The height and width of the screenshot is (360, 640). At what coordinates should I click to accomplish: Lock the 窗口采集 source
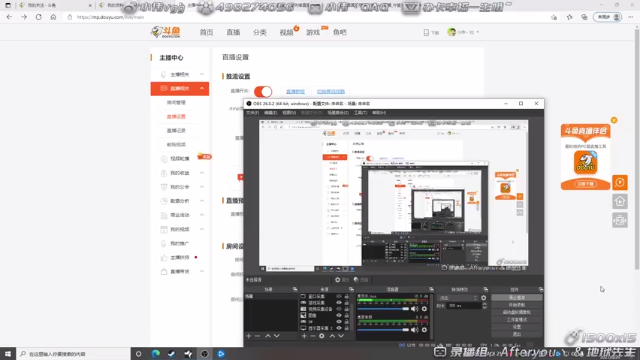(x=347, y=296)
